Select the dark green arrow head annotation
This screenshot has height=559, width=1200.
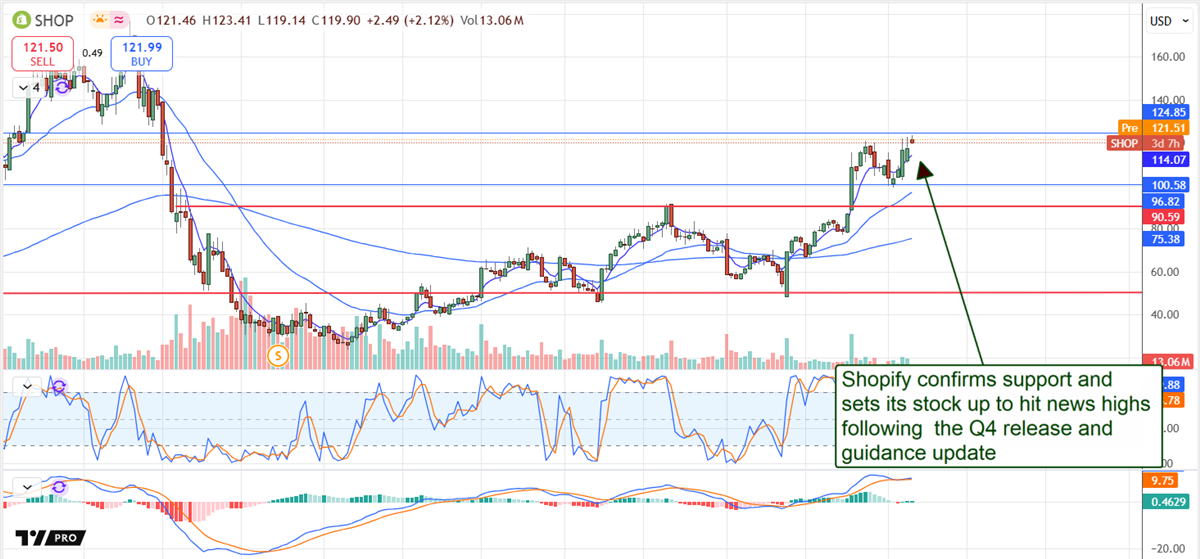tap(924, 166)
